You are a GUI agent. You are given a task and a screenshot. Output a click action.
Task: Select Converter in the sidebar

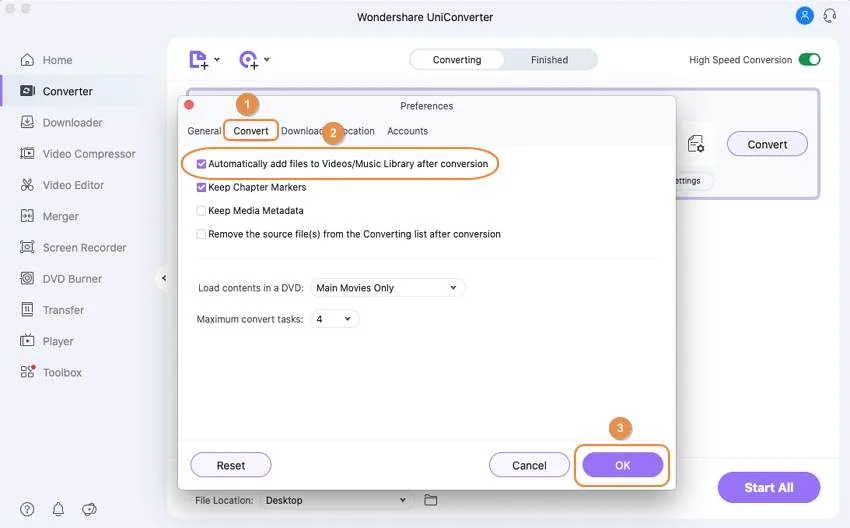(x=56, y=91)
